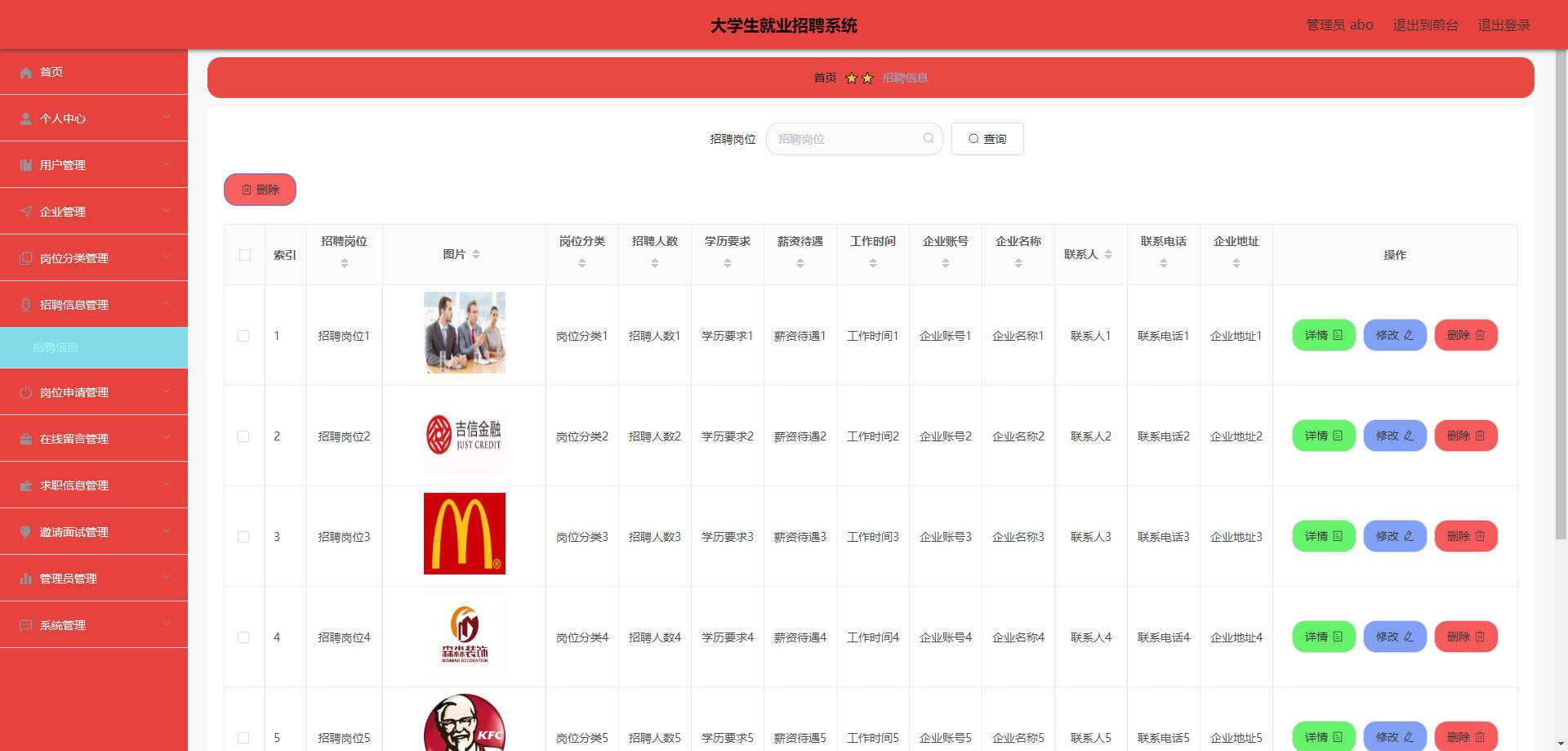Image resolution: width=1568 pixels, height=751 pixels.
Task: Check the checkbox for row 招聘岗位4
Action: (x=243, y=637)
